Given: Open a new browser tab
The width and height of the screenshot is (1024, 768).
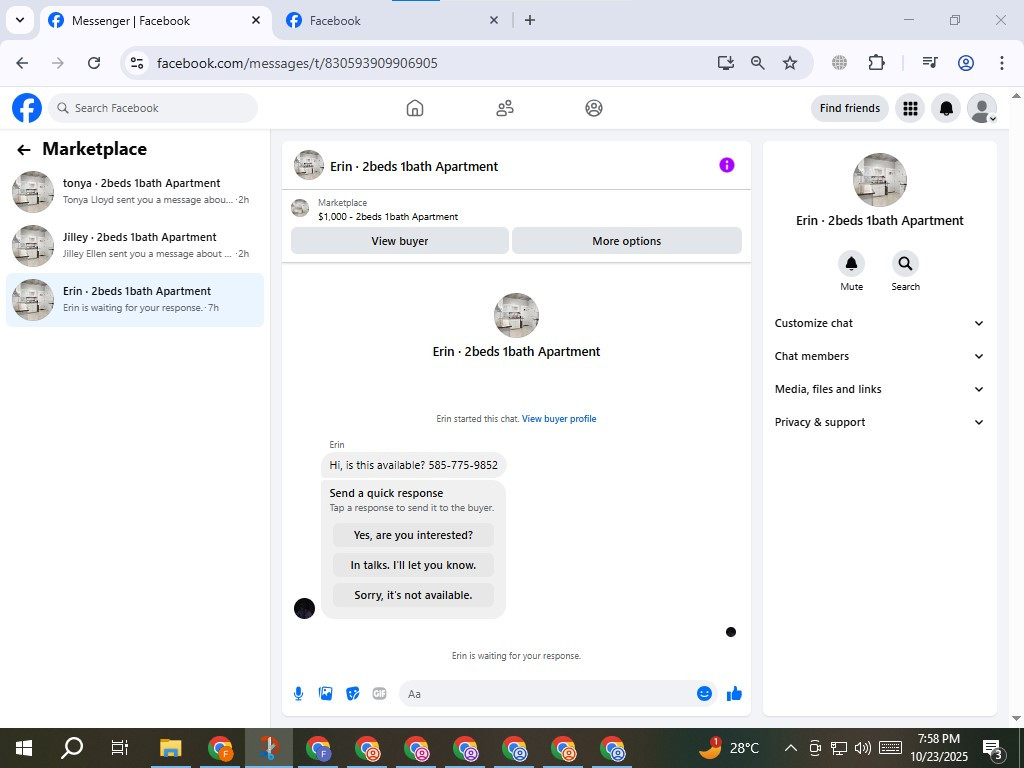Looking at the screenshot, I should [530, 20].
